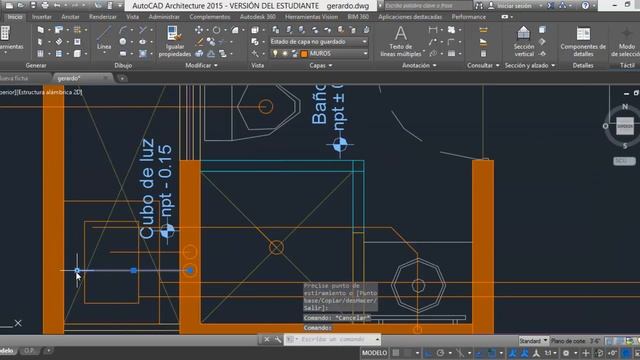
Task: Click the calculator icon in Consultar
Action: pyautogui.click(x=483, y=53)
